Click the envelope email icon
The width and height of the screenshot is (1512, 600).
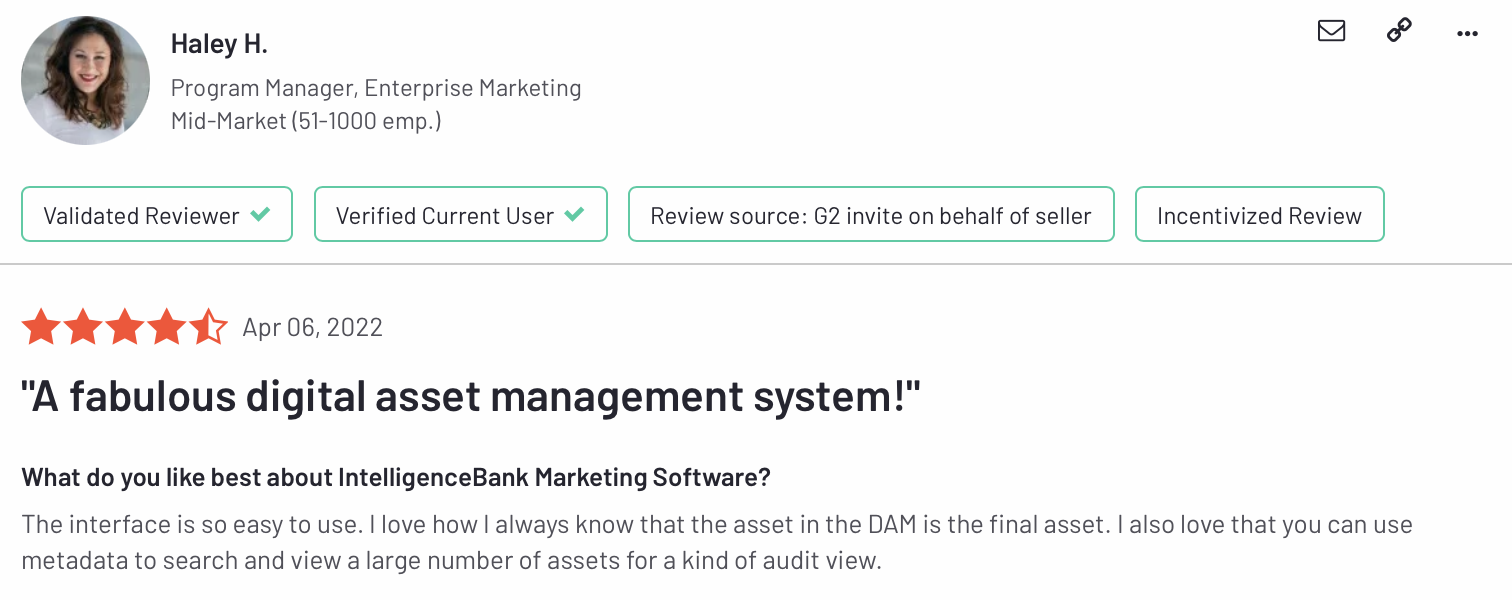point(1331,31)
